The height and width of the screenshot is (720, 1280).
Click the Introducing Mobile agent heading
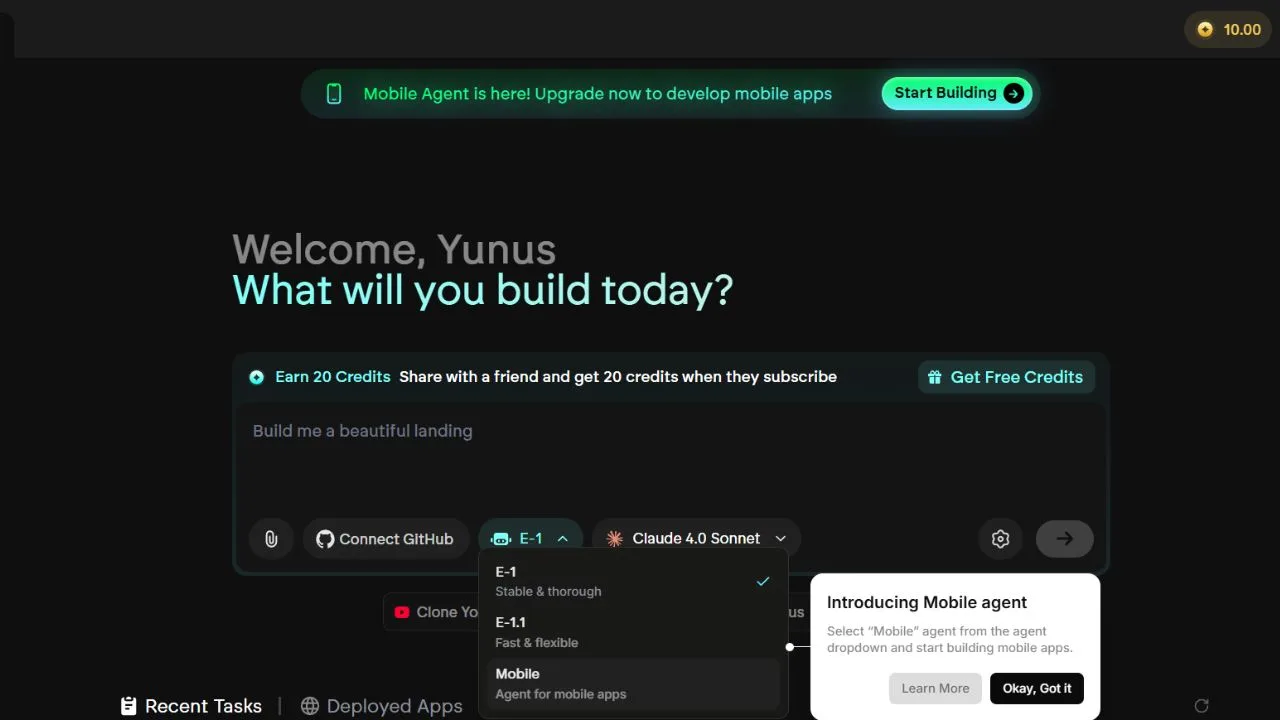pos(927,602)
